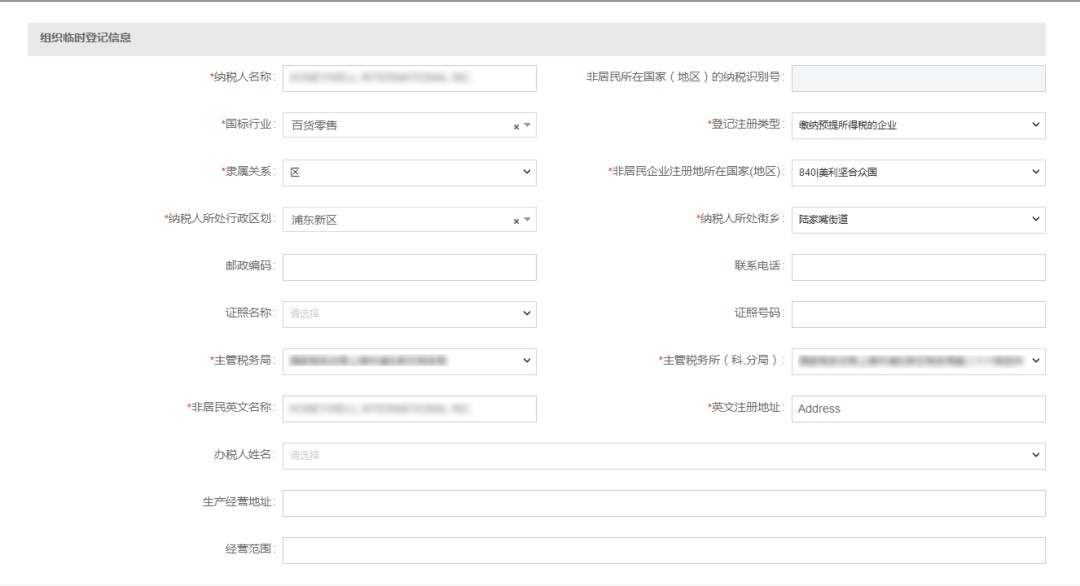Click the 纳税人名称 input field
Screen dimensions: 1080x586
point(409,78)
